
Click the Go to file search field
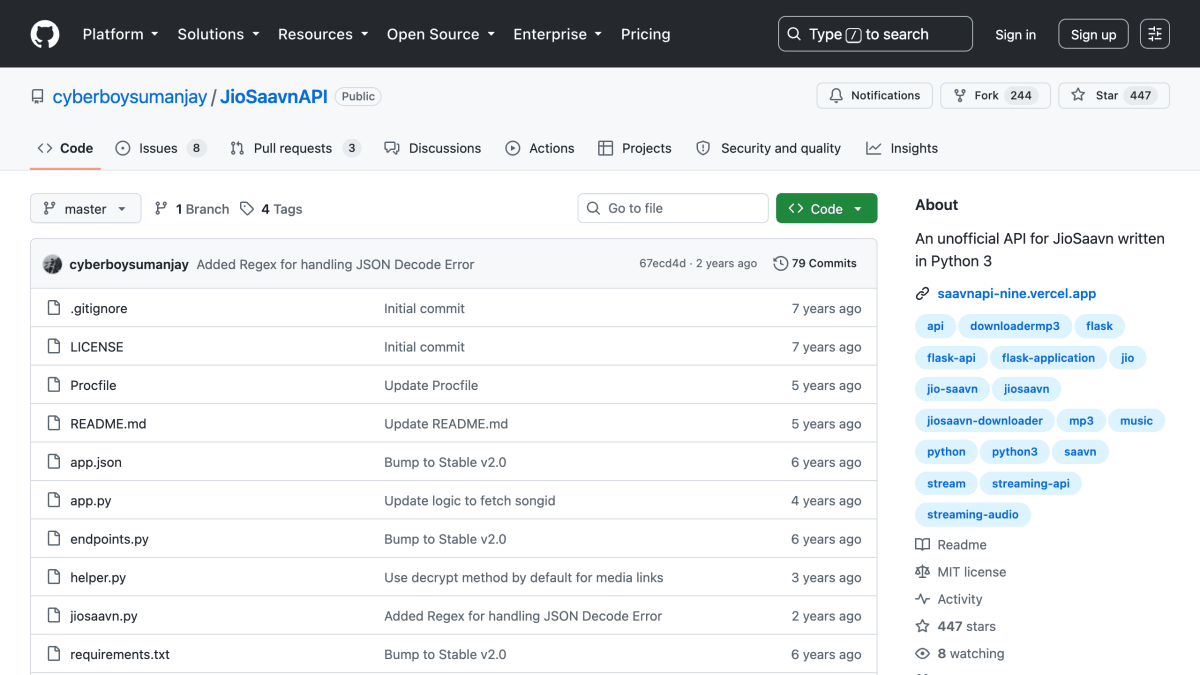point(673,208)
